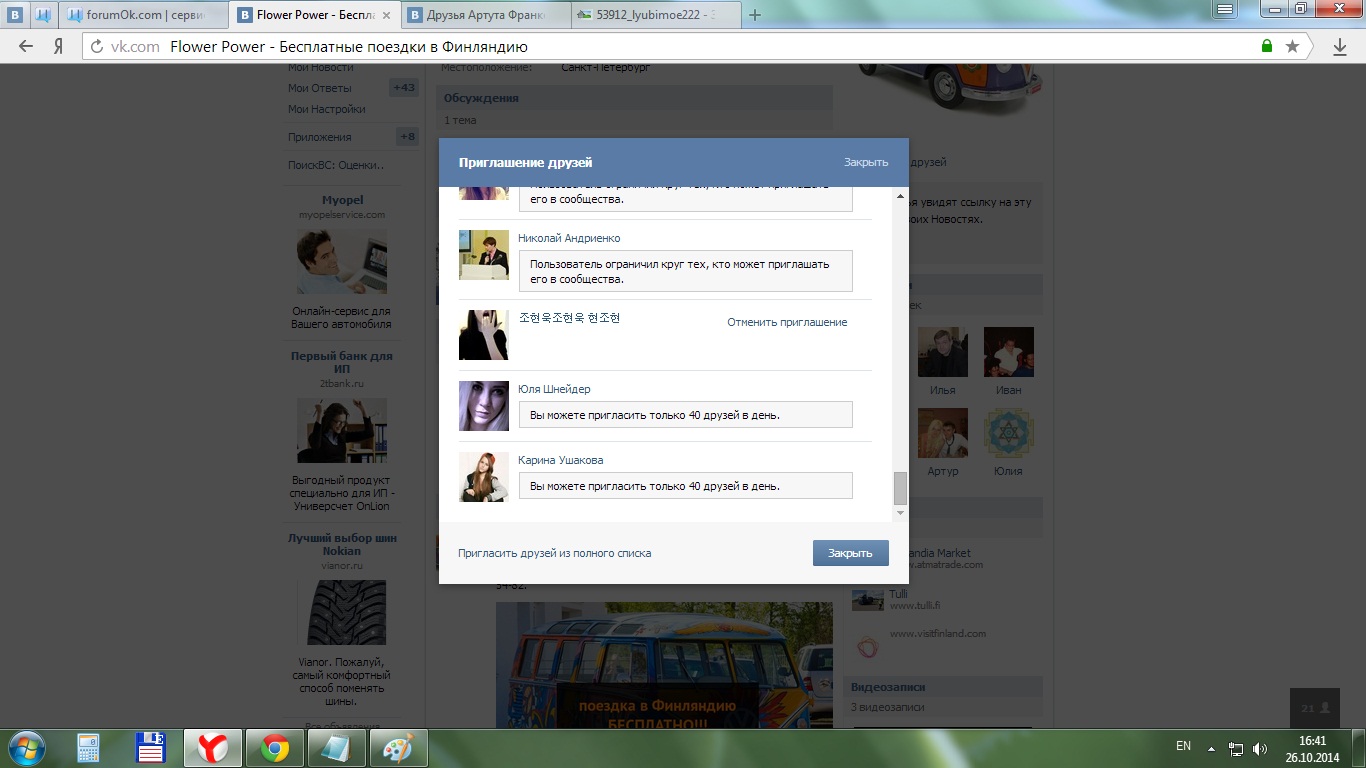
Task: Click the dialog scrollbar down arrow
Action: (x=900, y=513)
